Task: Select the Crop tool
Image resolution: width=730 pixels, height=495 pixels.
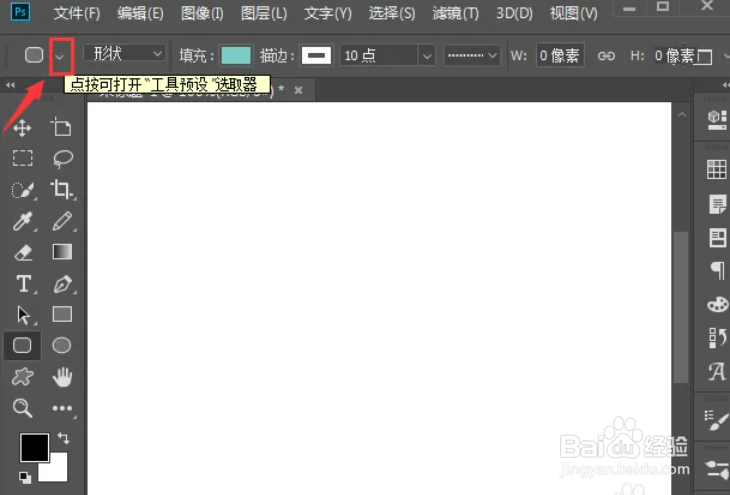Action: point(61,190)
